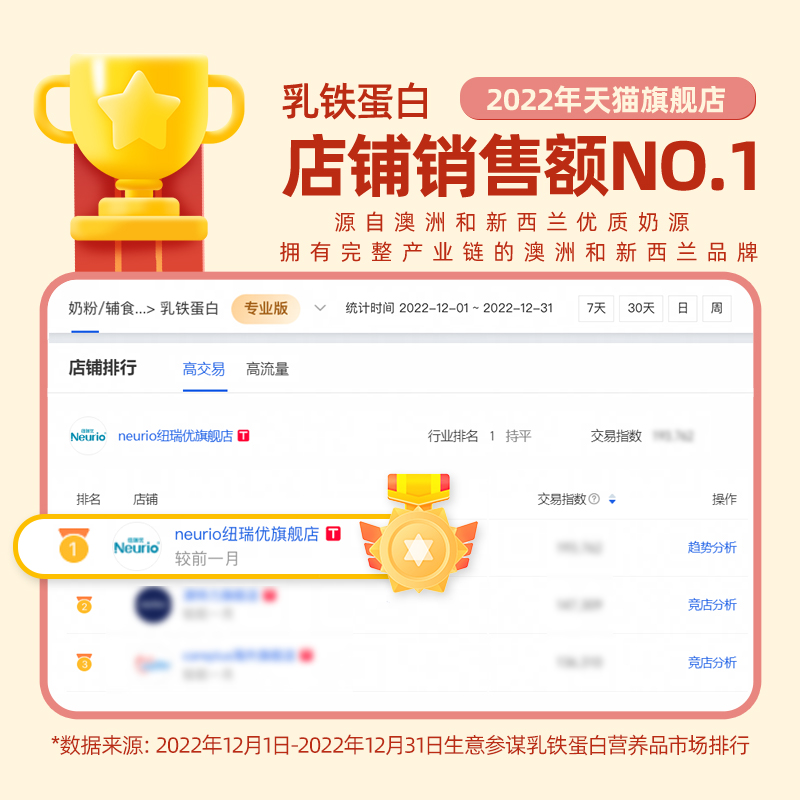
Task: Switch to the 高流量 tab
Action: [267, 369]
